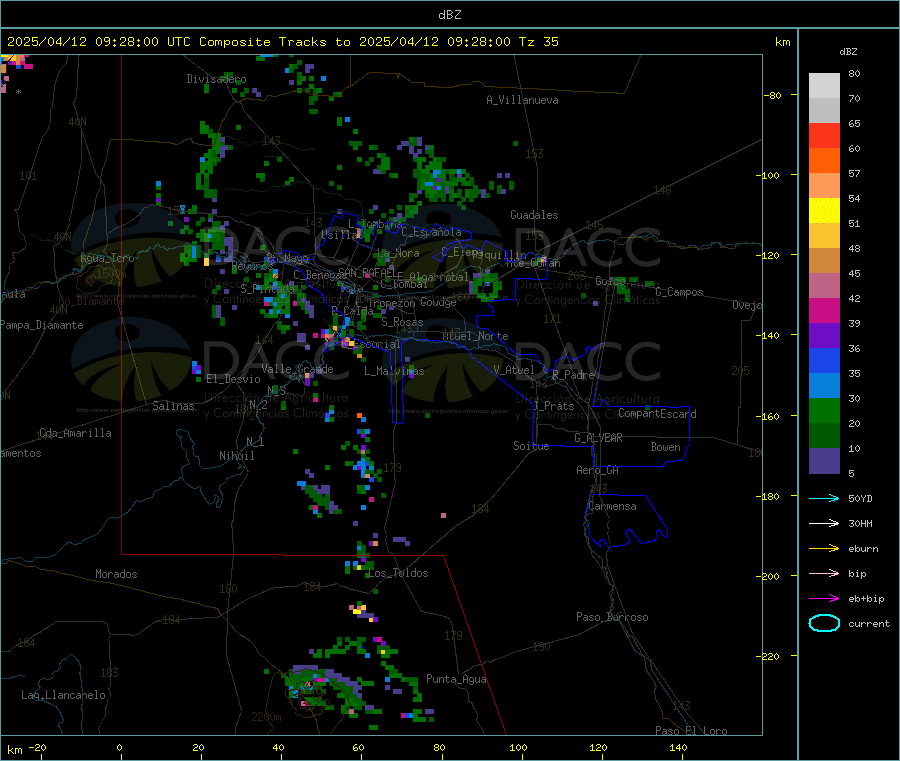This screenshot has width=900, height=761.
Task: Pick the dotted yellow swatch in dBZ scale
Action: [824, 211]
